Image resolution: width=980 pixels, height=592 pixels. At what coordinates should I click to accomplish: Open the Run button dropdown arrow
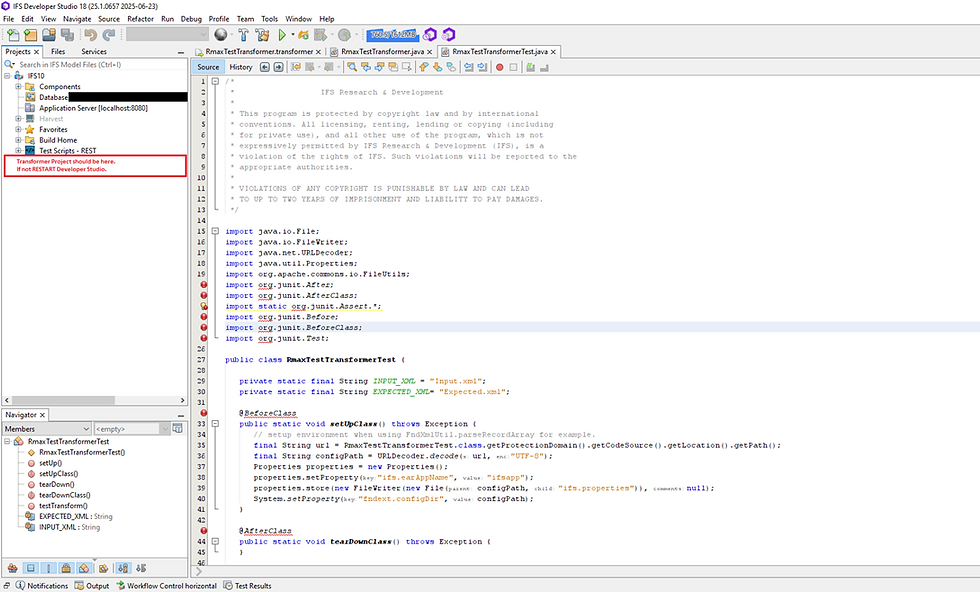pyautogui.click(x=292, y=35)
